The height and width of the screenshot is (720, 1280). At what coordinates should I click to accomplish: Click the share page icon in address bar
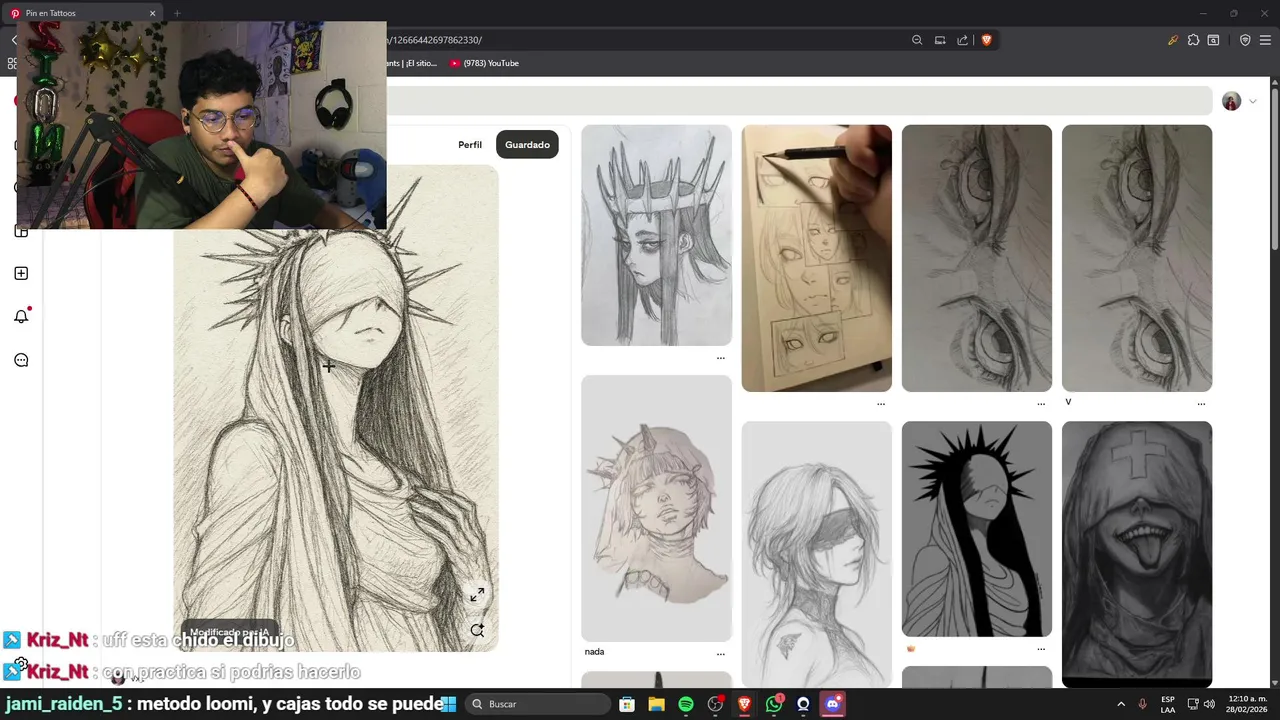962,40
